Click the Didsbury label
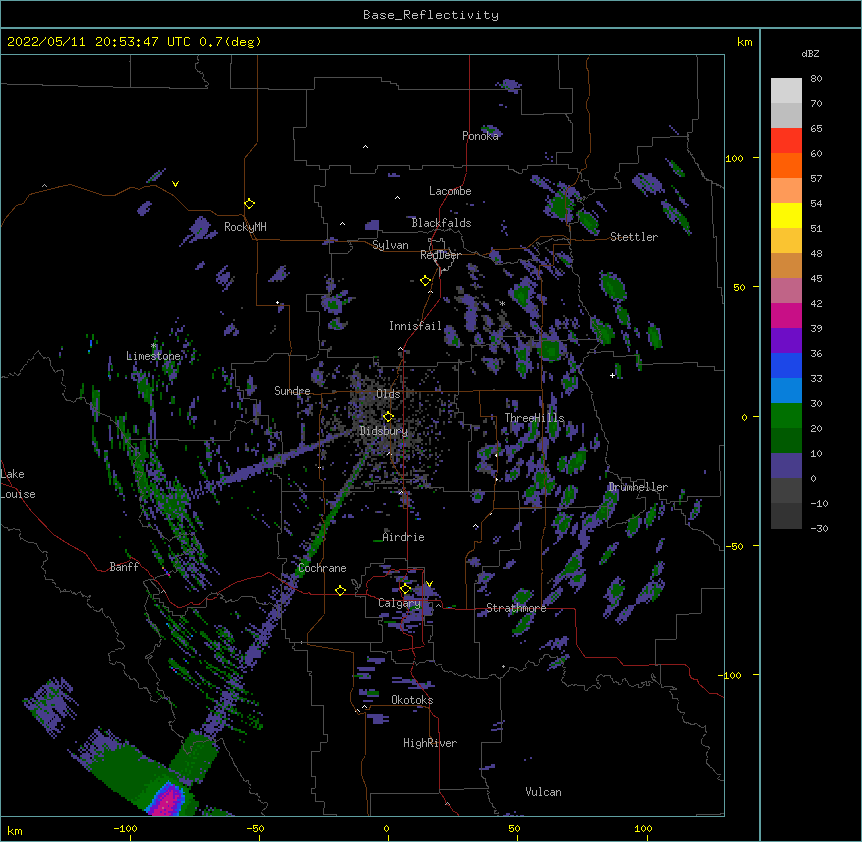 tap(384, 431)
